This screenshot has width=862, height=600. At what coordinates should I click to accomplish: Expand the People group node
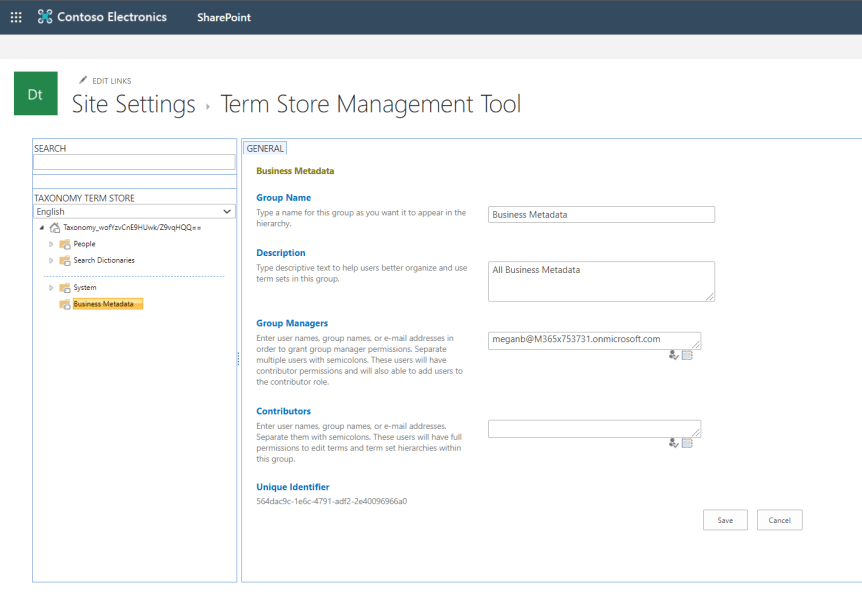point(51,244)
